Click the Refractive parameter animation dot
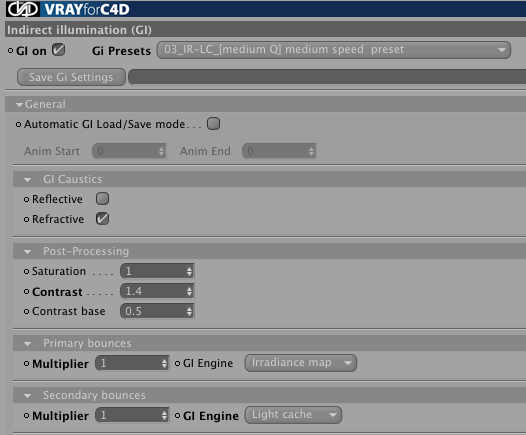 coord(27,219)
